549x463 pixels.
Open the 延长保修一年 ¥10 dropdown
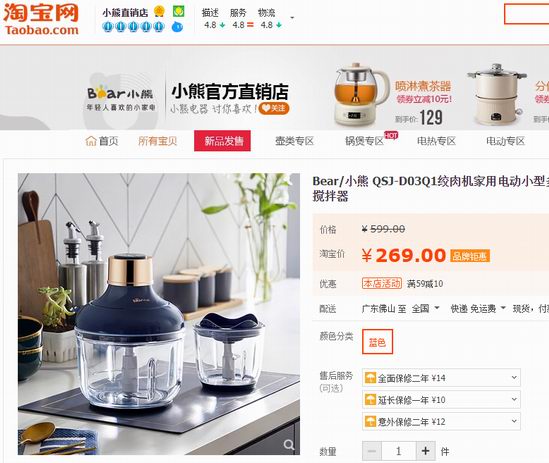tap(441, 400)
